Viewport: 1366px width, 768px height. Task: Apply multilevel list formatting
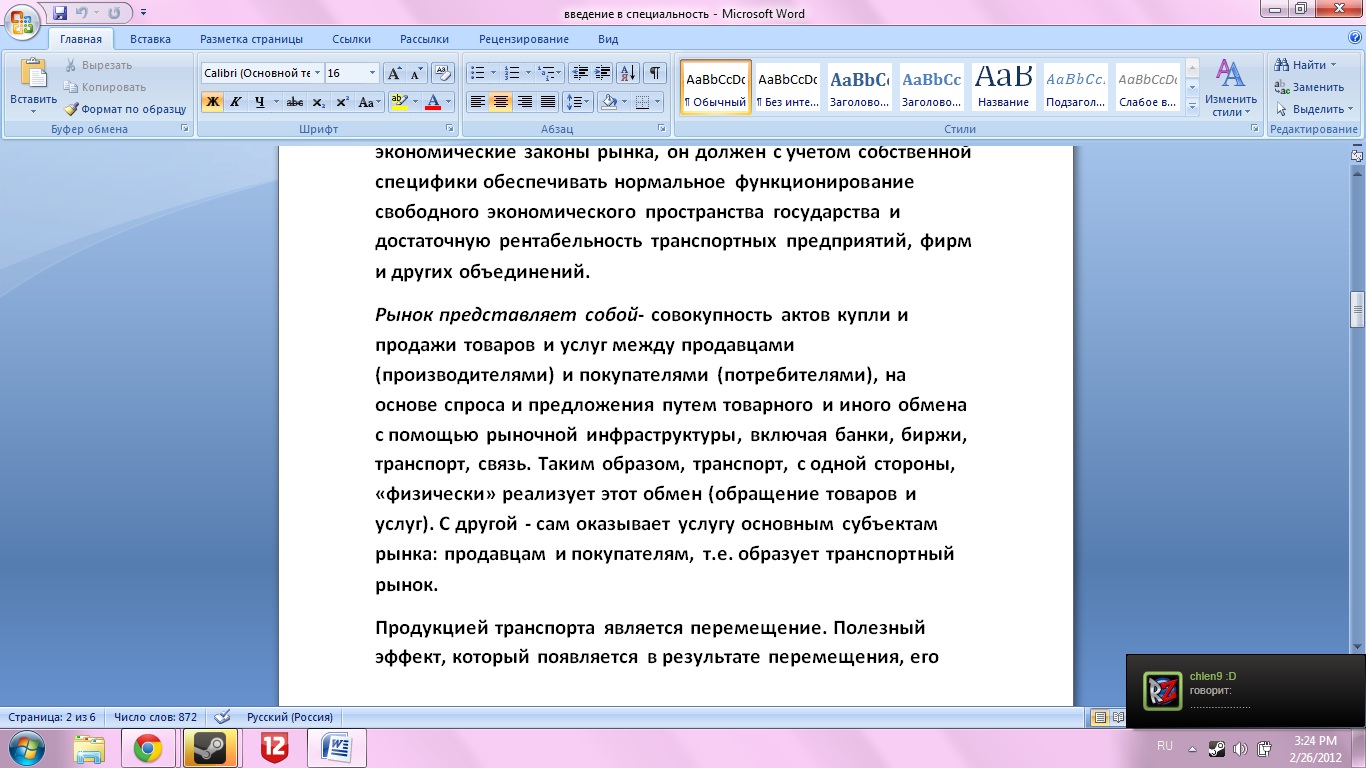(x=549, y=73)
